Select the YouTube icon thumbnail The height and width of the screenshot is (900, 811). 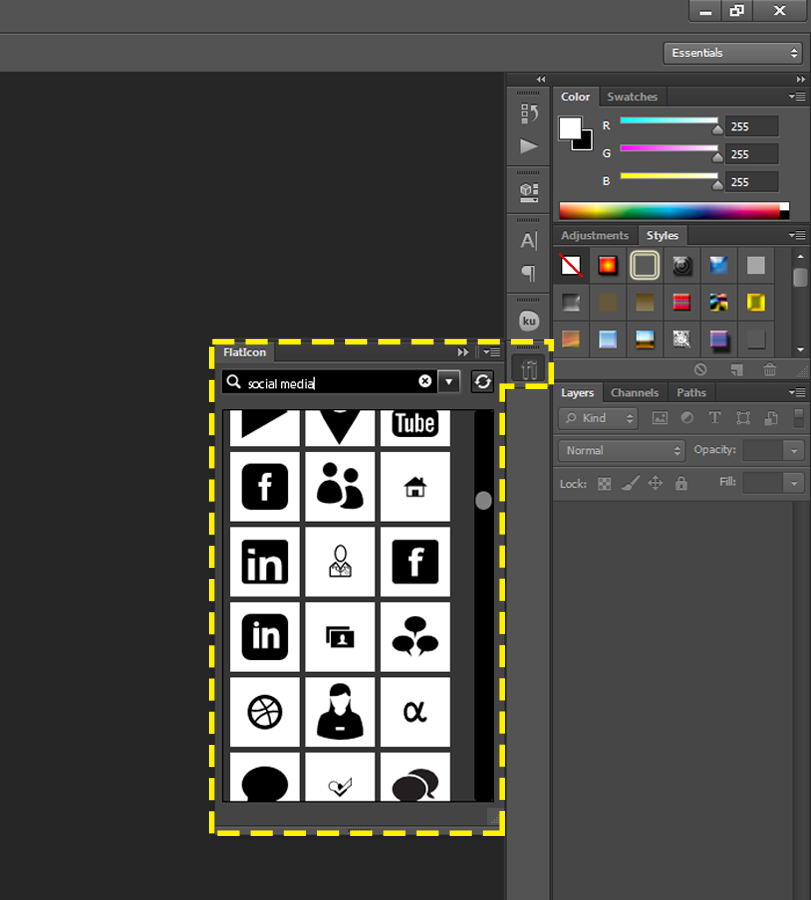[x=414, y=424]
